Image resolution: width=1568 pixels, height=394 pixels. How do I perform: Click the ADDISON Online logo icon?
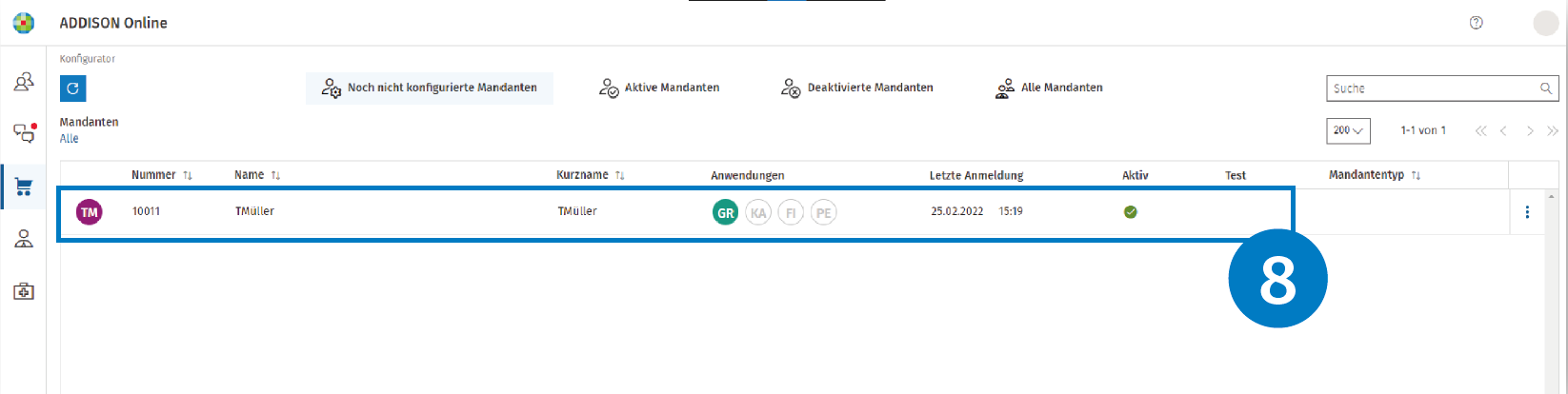pyautogui.click(x=23, y=23)
